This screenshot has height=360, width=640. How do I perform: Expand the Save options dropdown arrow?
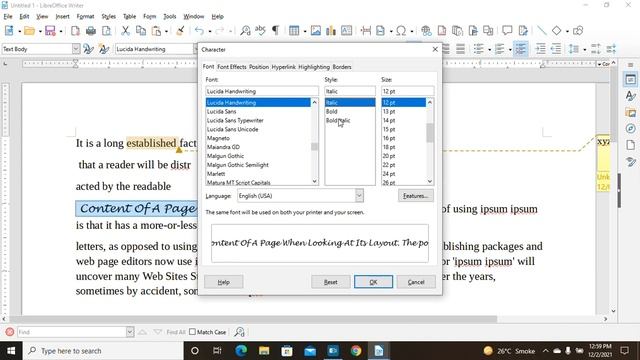tap(60, 31)
